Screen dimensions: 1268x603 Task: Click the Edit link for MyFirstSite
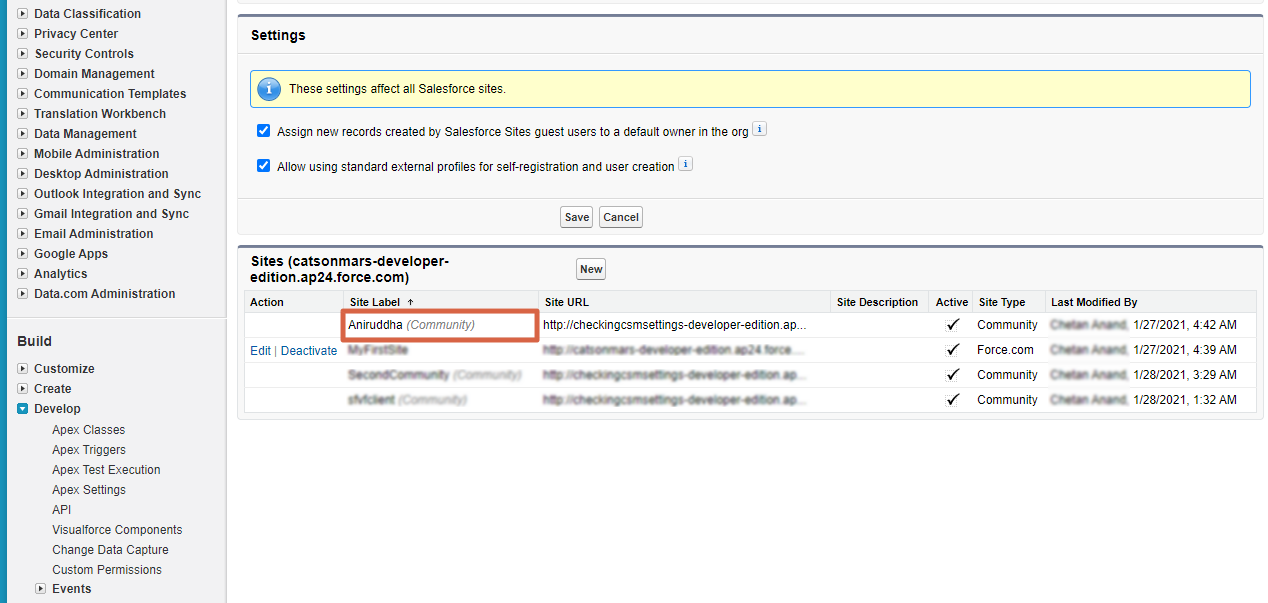(260, 351)
